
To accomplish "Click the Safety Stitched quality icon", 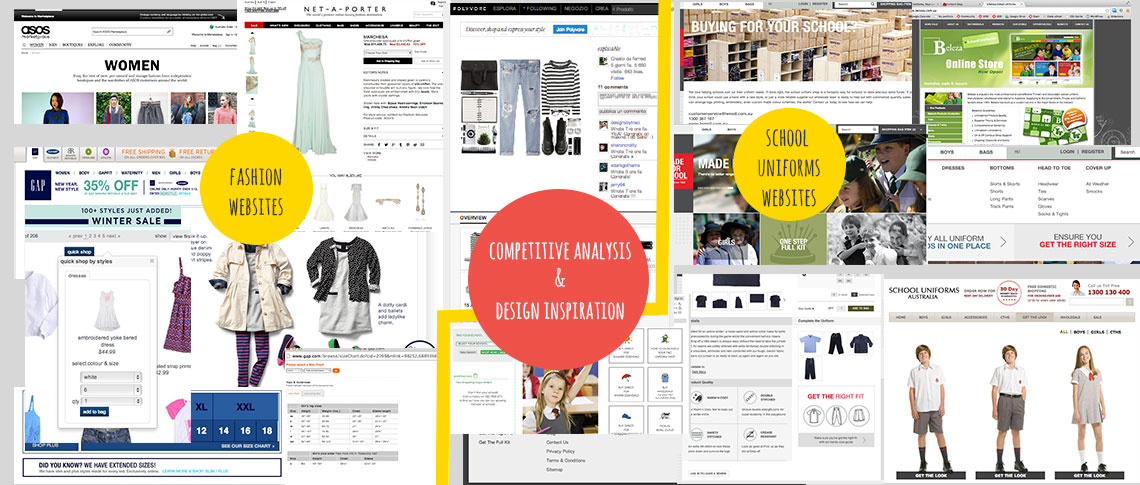I will (x=697, y=433).
